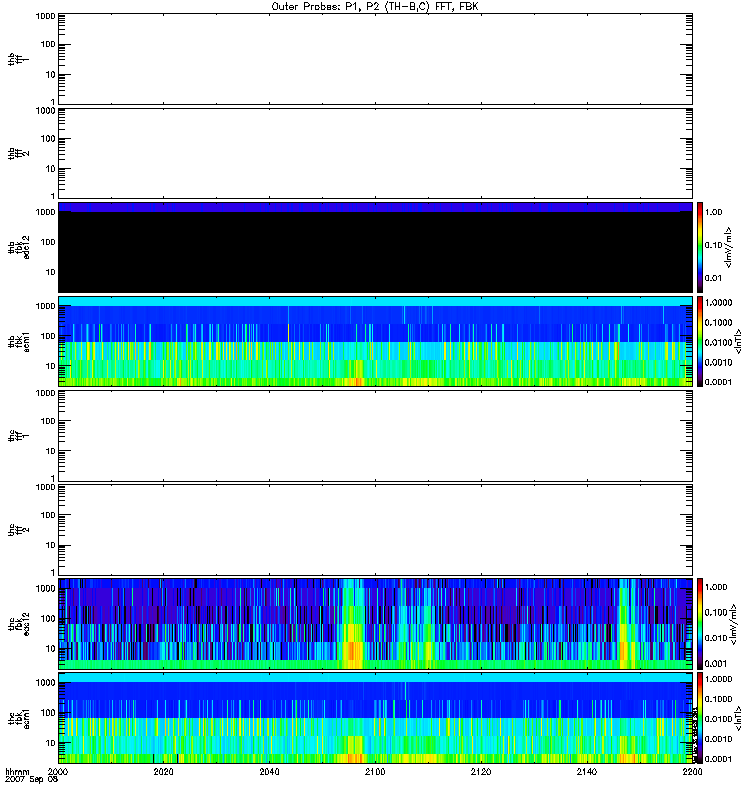Click '0.010' on thc edc12 color scale
Image resolution: width=750 pixels, height=800 pixels.
716,638
